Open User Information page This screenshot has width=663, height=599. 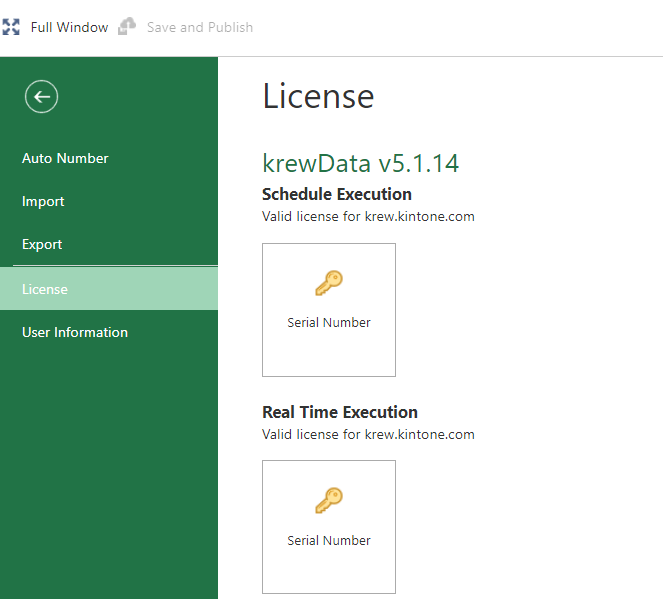(x=109, y=332)
